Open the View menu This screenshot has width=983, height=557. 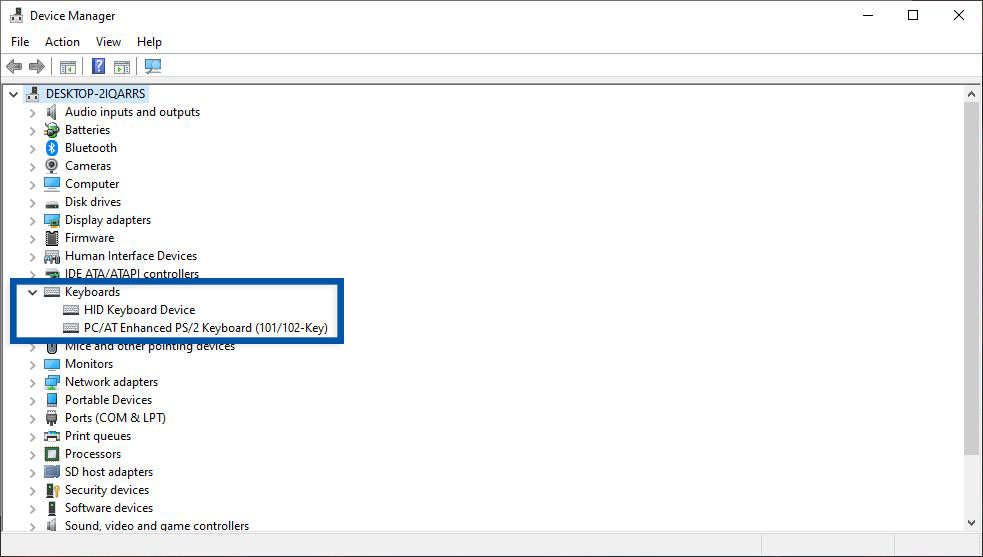coord(108,41)
